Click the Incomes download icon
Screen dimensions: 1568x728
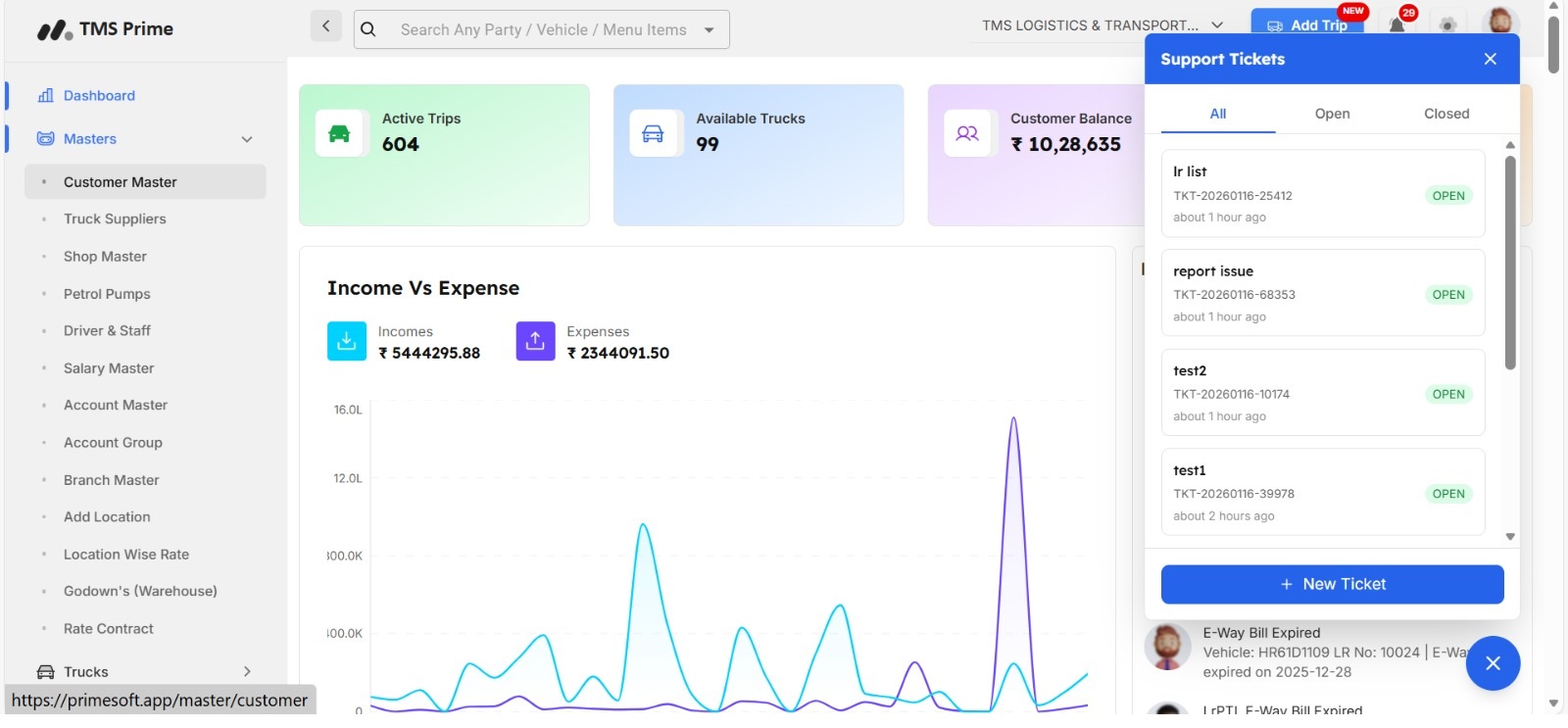(x=346, y=341)
